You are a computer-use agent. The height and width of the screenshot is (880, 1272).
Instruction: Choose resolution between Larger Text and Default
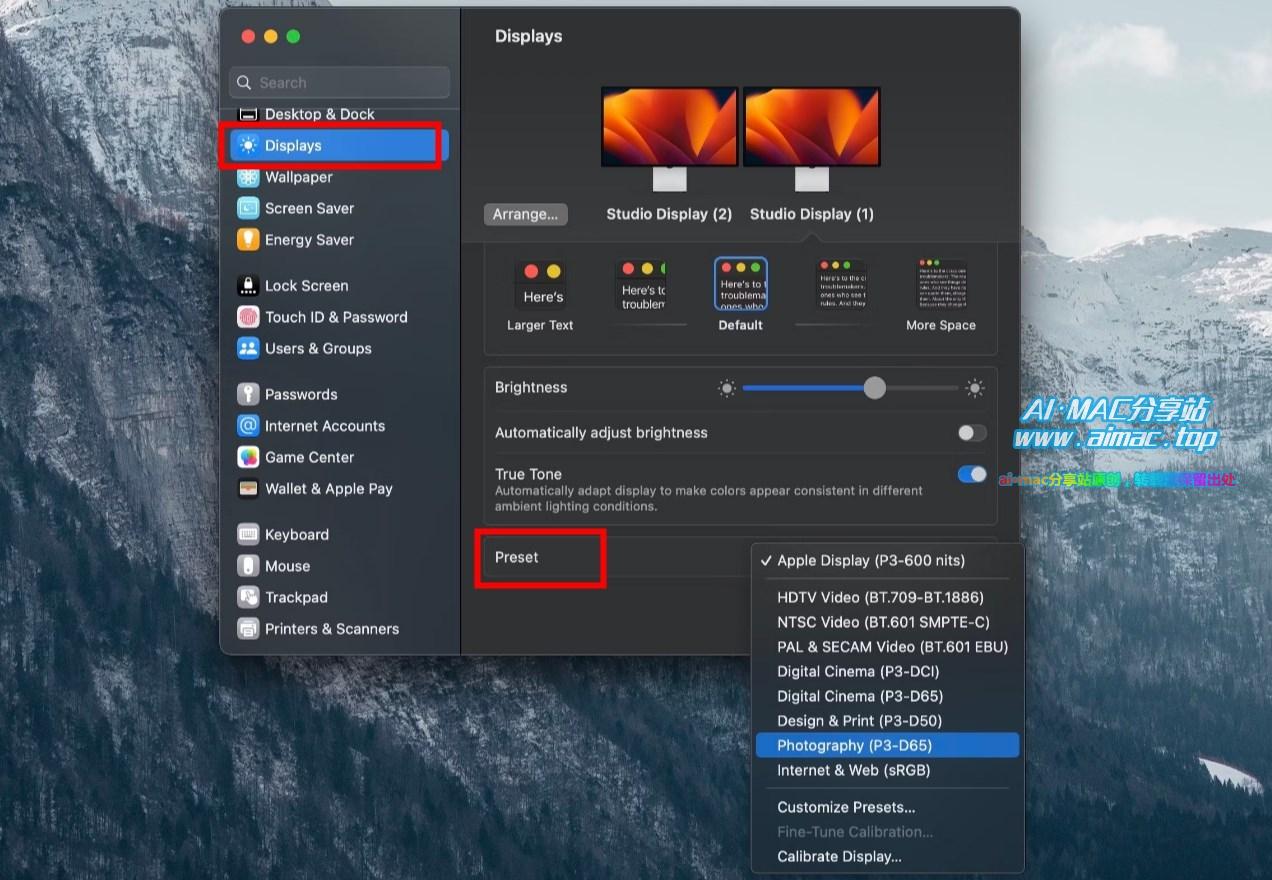641,287
